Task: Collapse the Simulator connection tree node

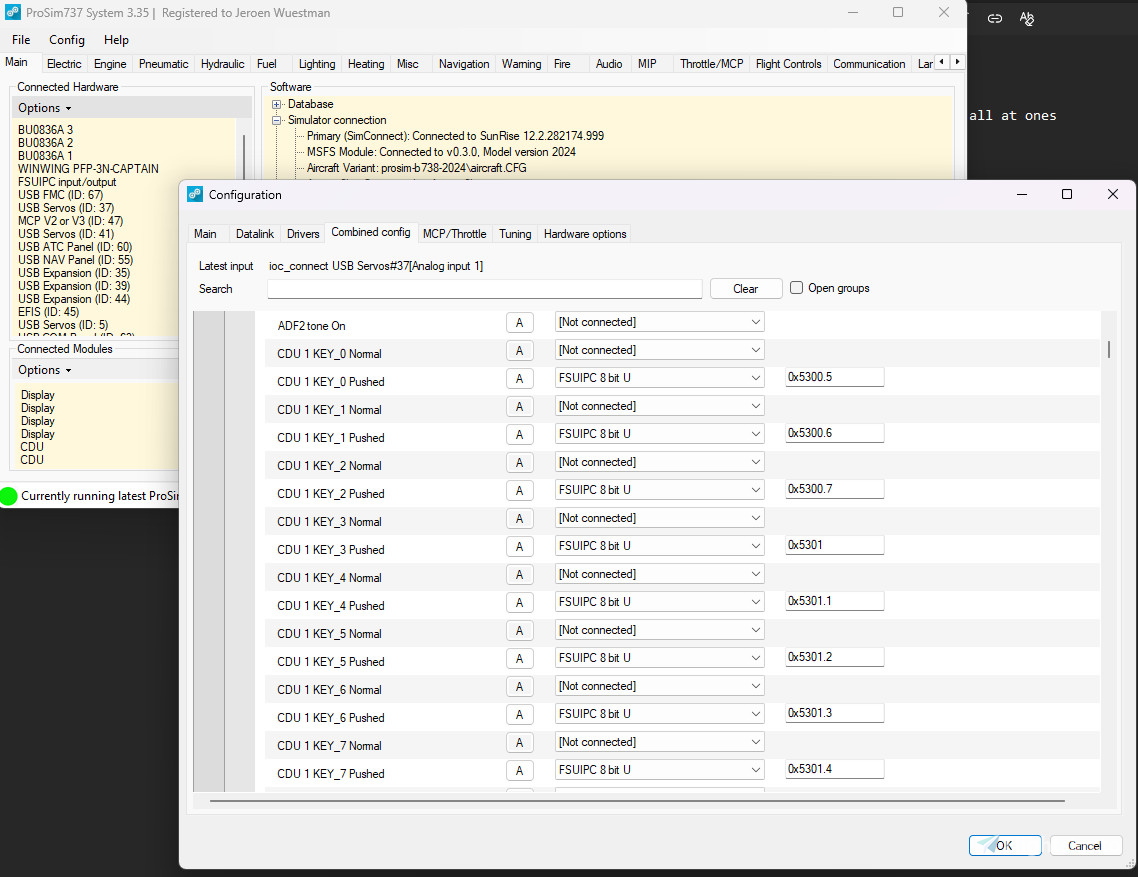Action: [x=275, y=120]
